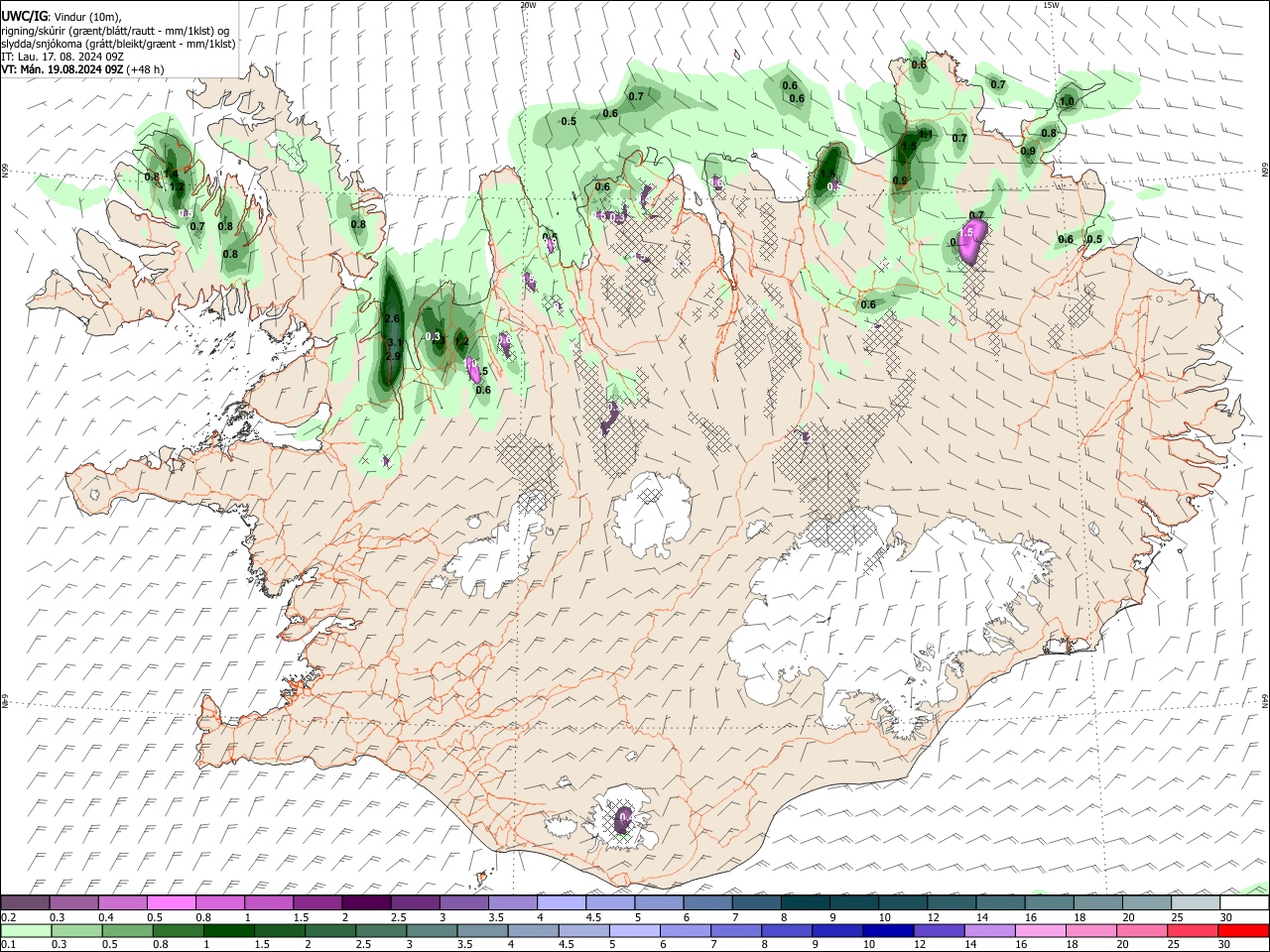Click the dark green swatch labeled 1 on lower scale
The height and width of the screenshot is (952, 1270).
(229, 930)
